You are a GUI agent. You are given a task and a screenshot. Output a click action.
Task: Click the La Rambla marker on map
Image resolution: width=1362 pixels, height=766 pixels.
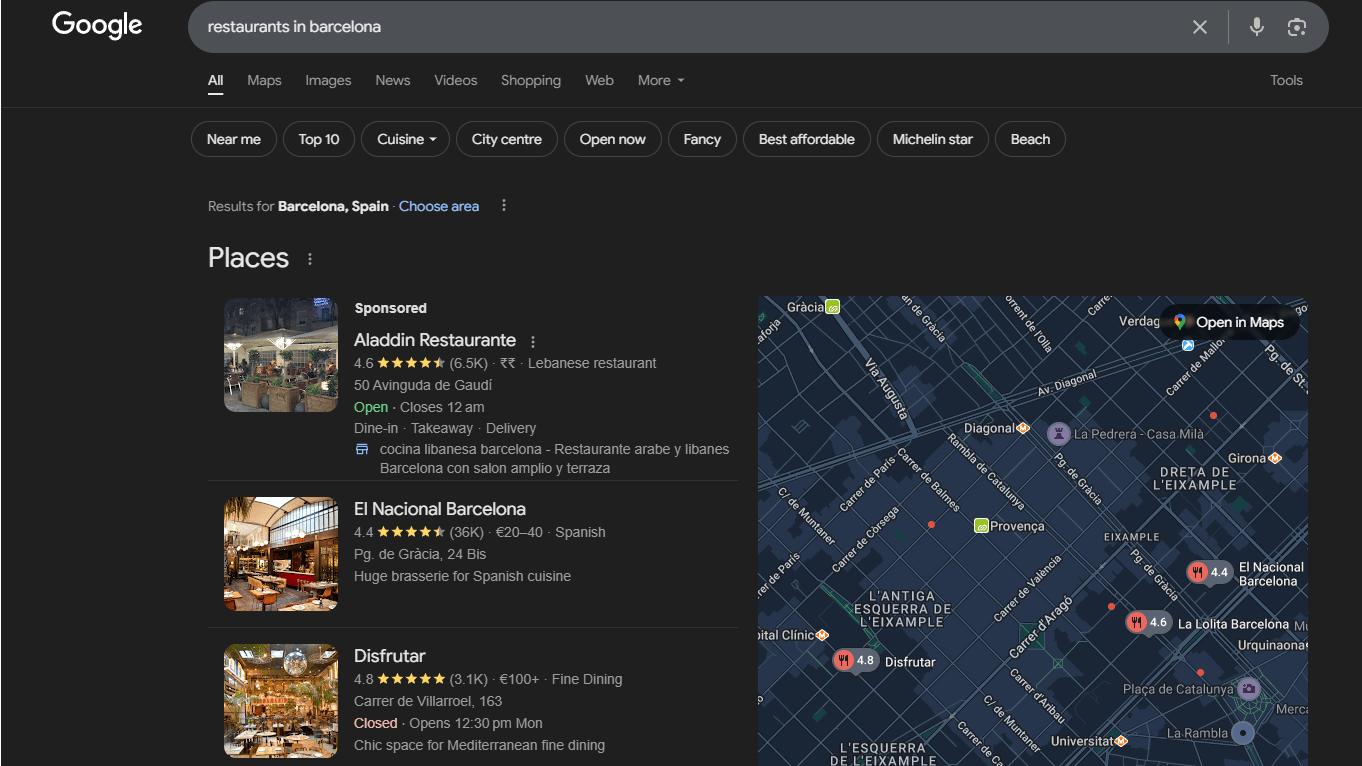[1242, 733]
